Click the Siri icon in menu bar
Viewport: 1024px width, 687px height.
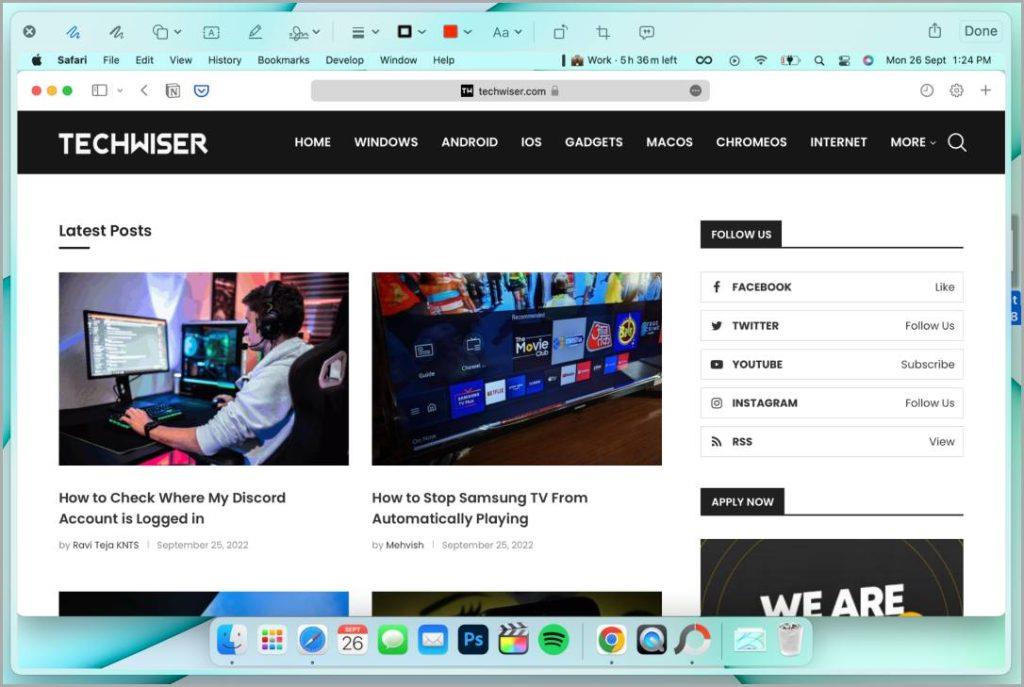pyautogui.click(x=868, y=60)
